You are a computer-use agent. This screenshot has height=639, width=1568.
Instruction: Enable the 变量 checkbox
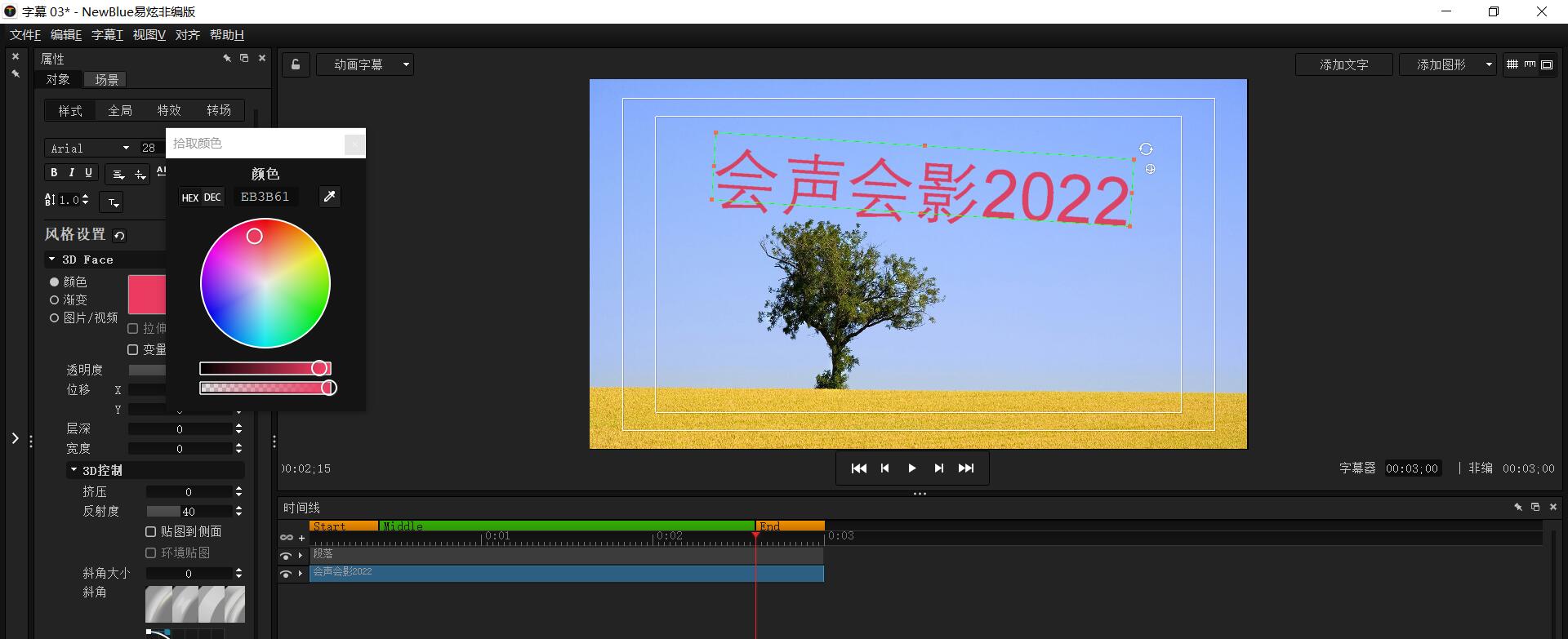point(132,349)
